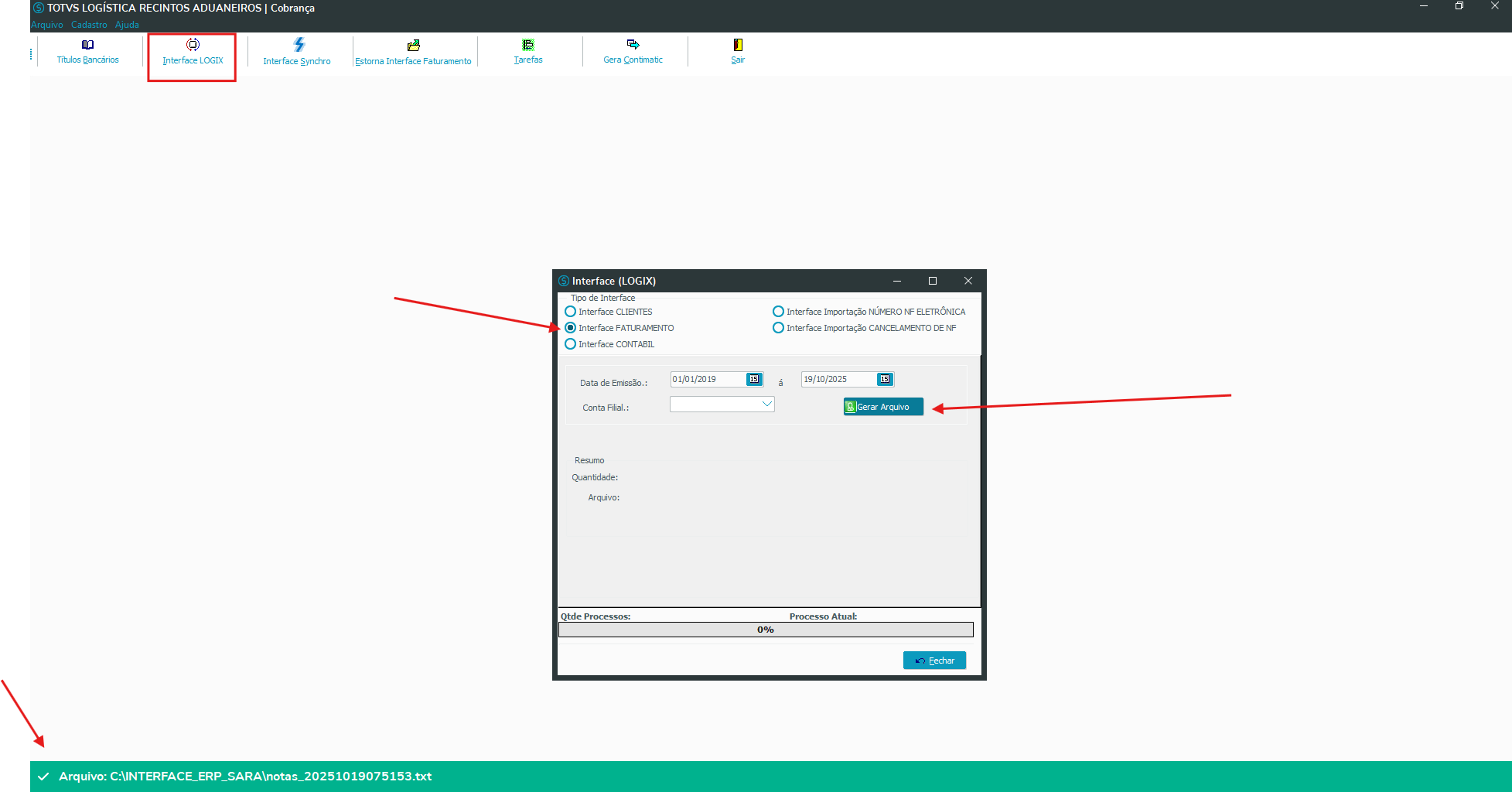Open end date calendar picker icon

click(885, 379)
